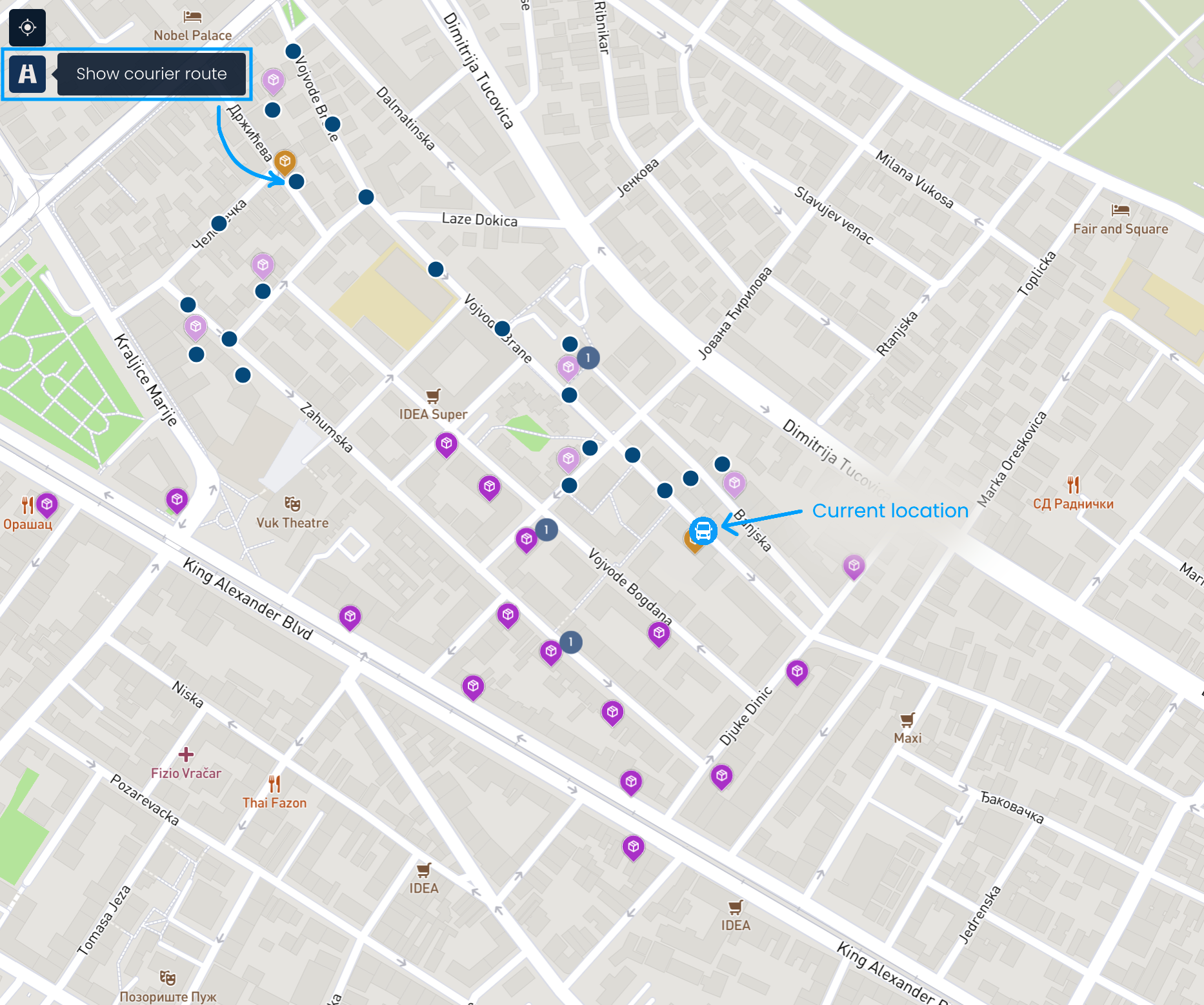Click the courier van current location marker
Viewport: 1204px width, 1005px height.
(703, 531)
